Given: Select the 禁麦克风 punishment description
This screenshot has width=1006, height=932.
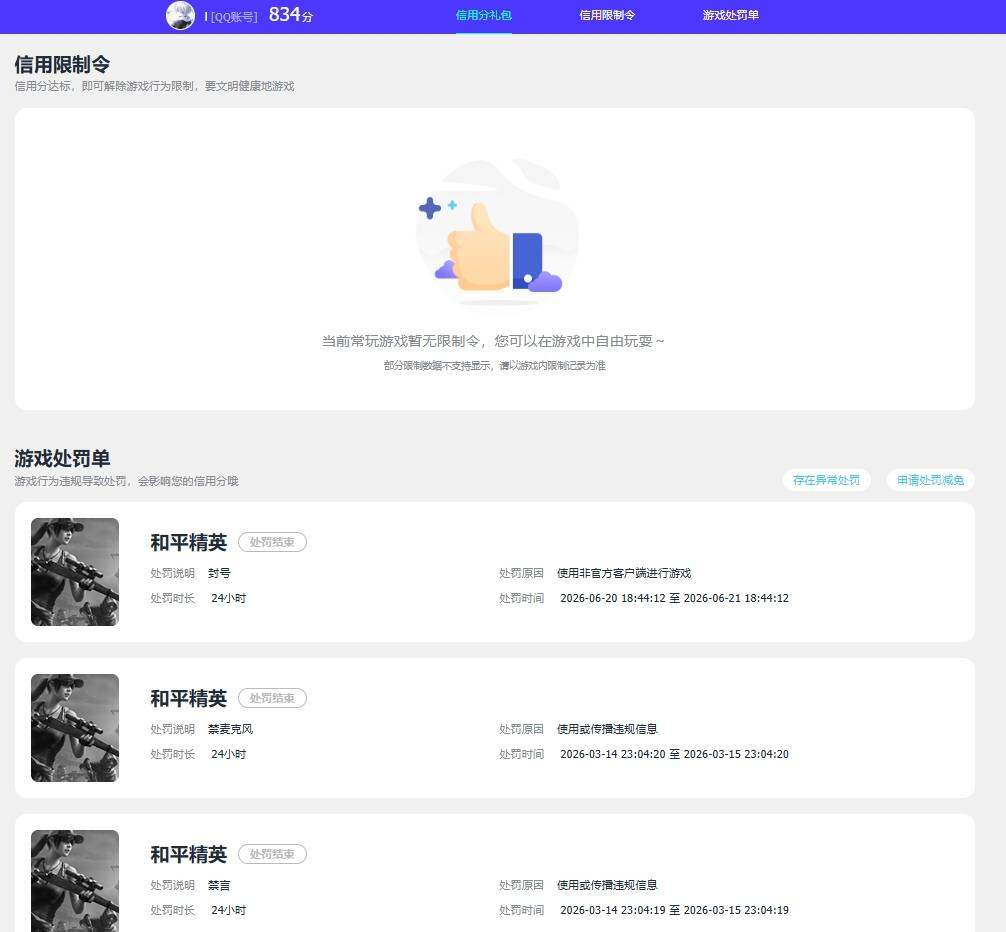Looking at the screenshot, I should click(x=230, y=729).
